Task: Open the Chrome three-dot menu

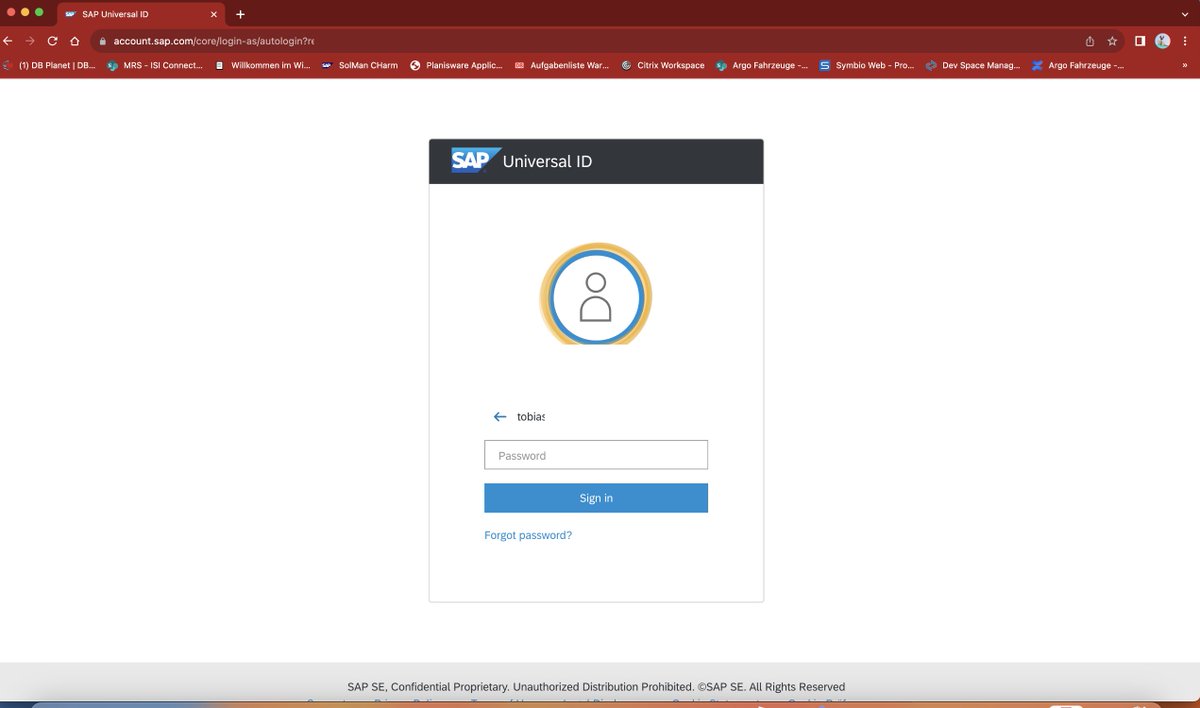Action: tap(1186, 41)
